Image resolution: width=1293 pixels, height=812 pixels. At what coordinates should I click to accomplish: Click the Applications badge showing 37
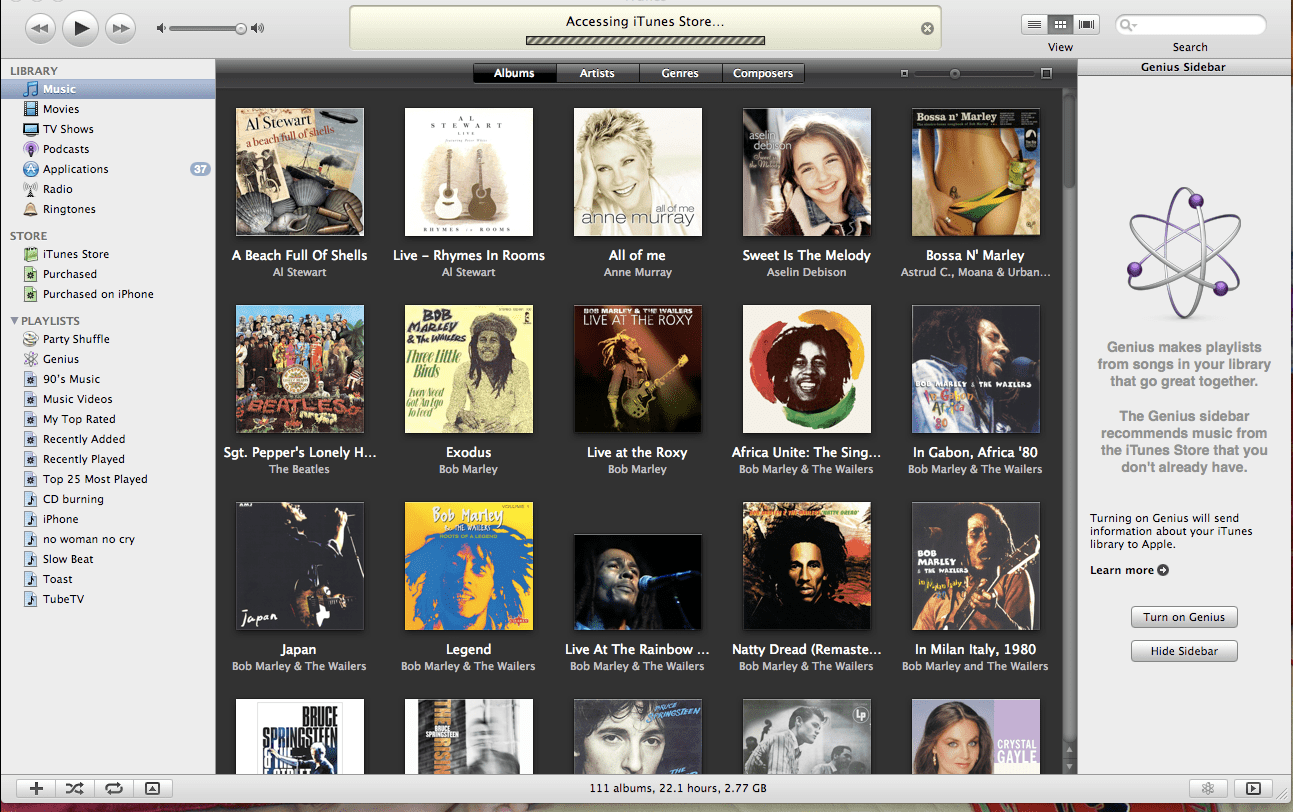click(200, 169)
